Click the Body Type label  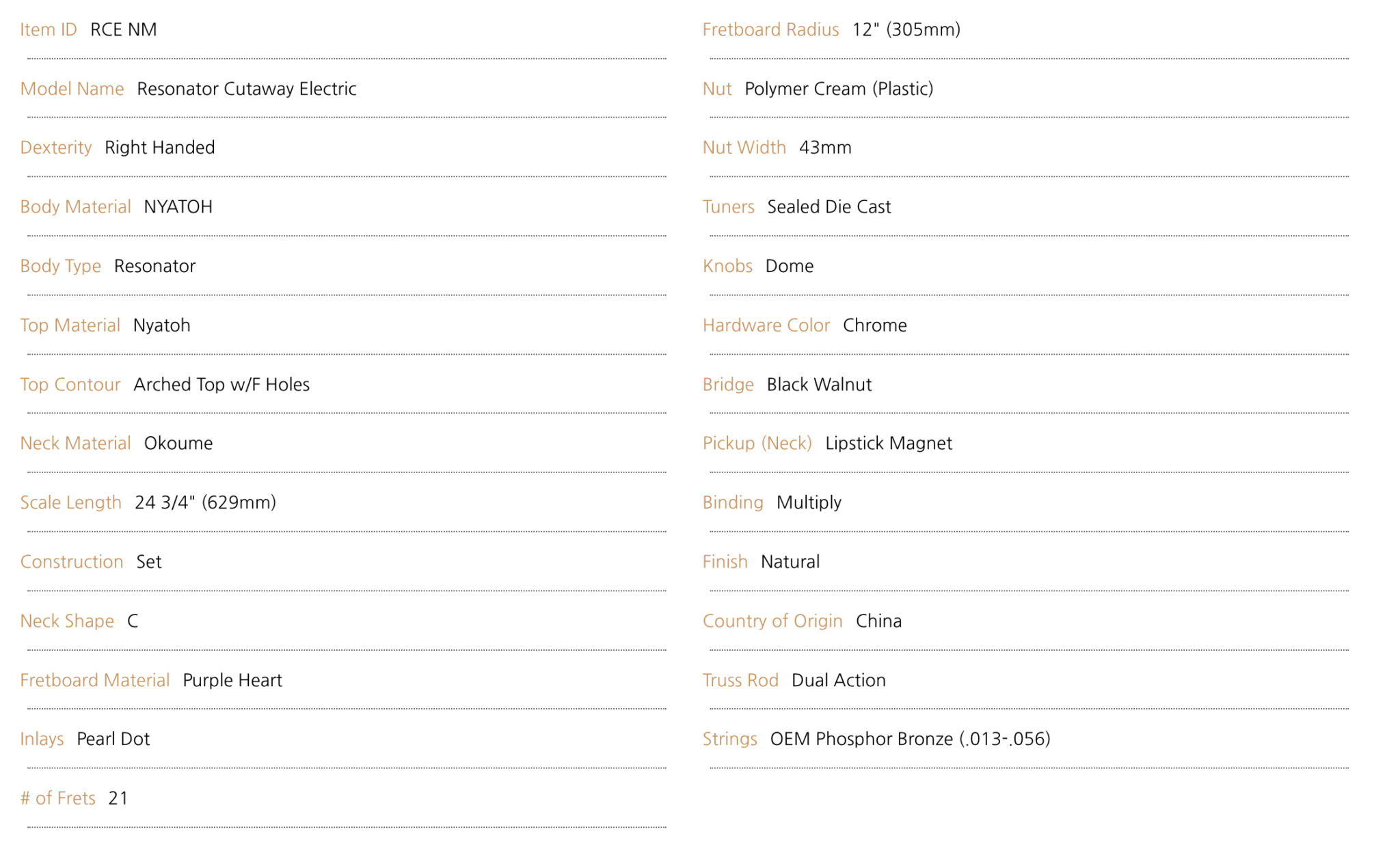(x=60, y=266)
